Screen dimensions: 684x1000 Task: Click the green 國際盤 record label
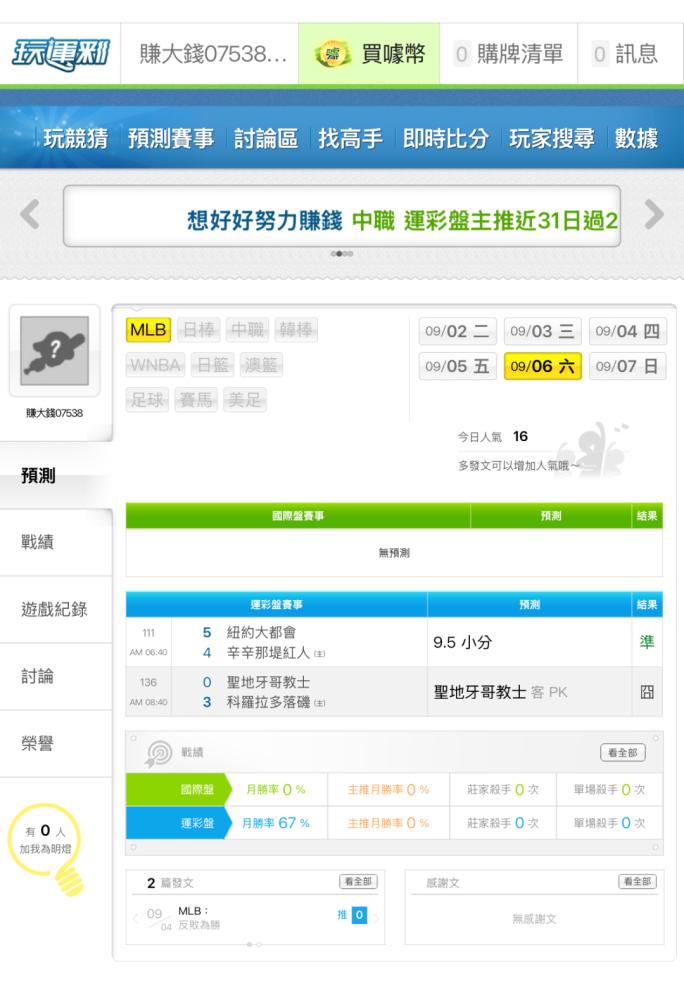(177, 790)
